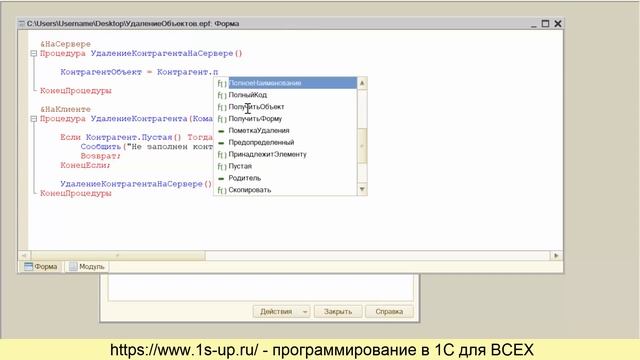Expand Действия dropdown arrow
The height and width of the screenshot is (360, 640).
pos(305,311)
